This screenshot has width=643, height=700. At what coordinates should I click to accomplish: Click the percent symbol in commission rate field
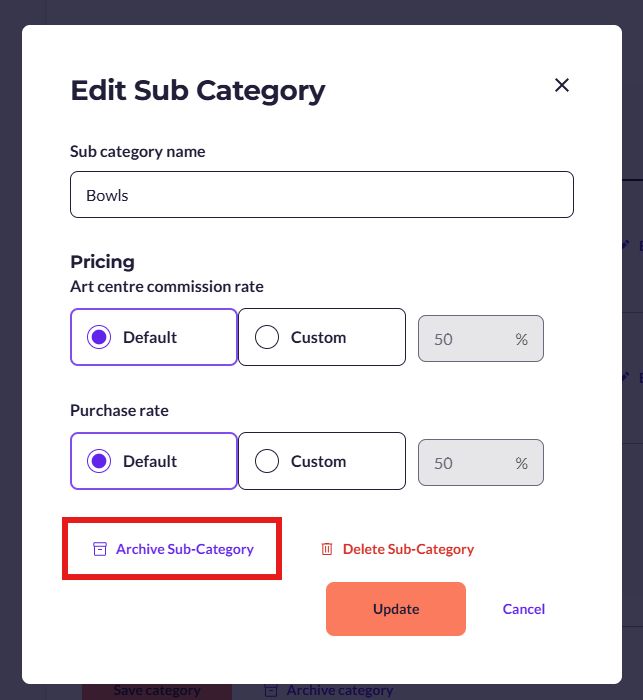click(x=522, y=339)
